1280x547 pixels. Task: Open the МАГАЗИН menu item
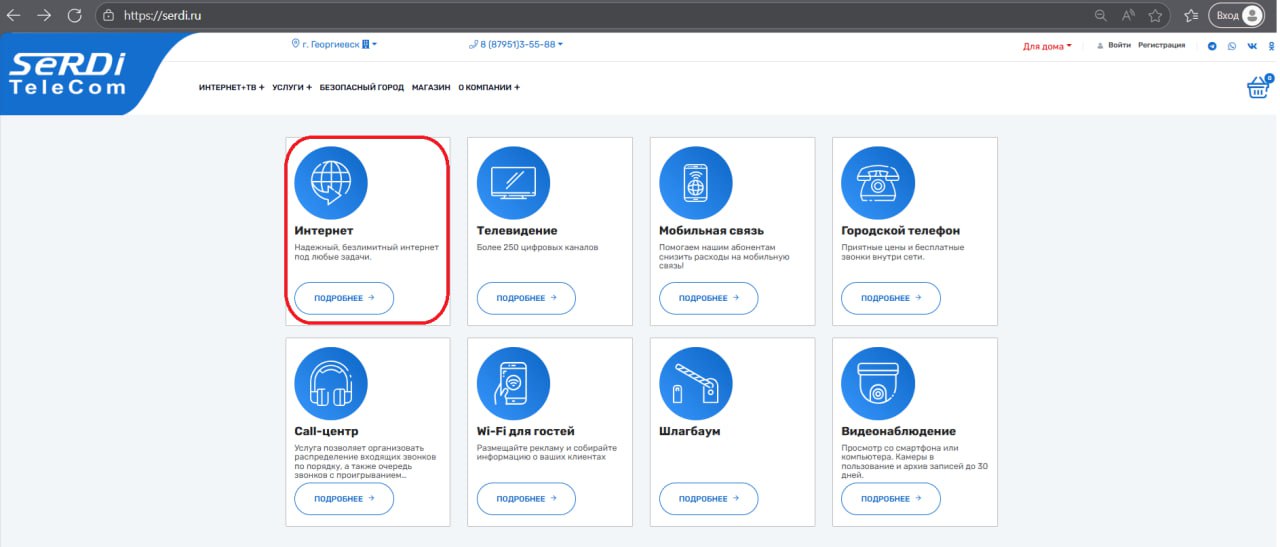(431, 88)
